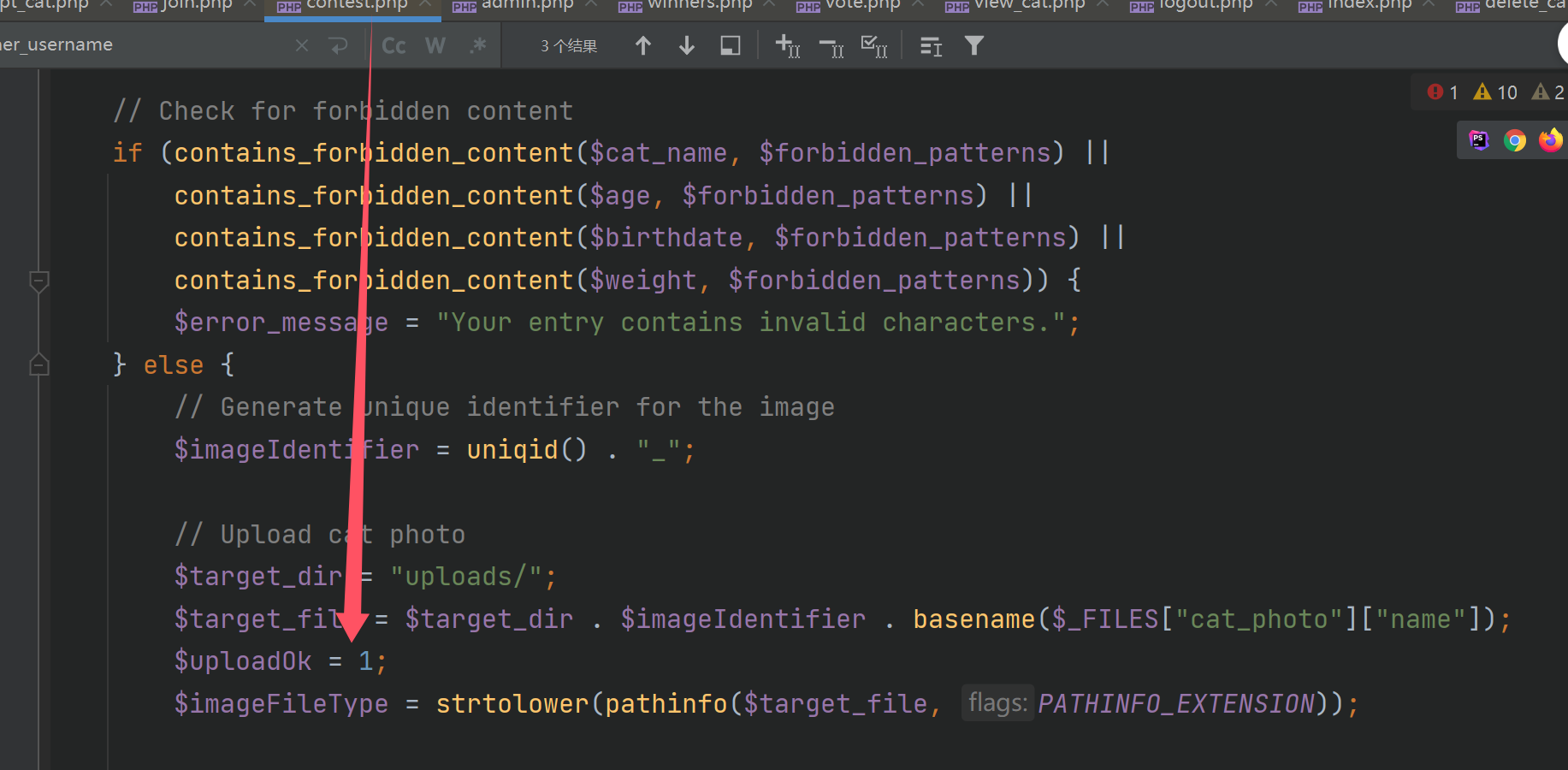
Task: Open page in Chrome browser
Action: (x=1514, y=140)
